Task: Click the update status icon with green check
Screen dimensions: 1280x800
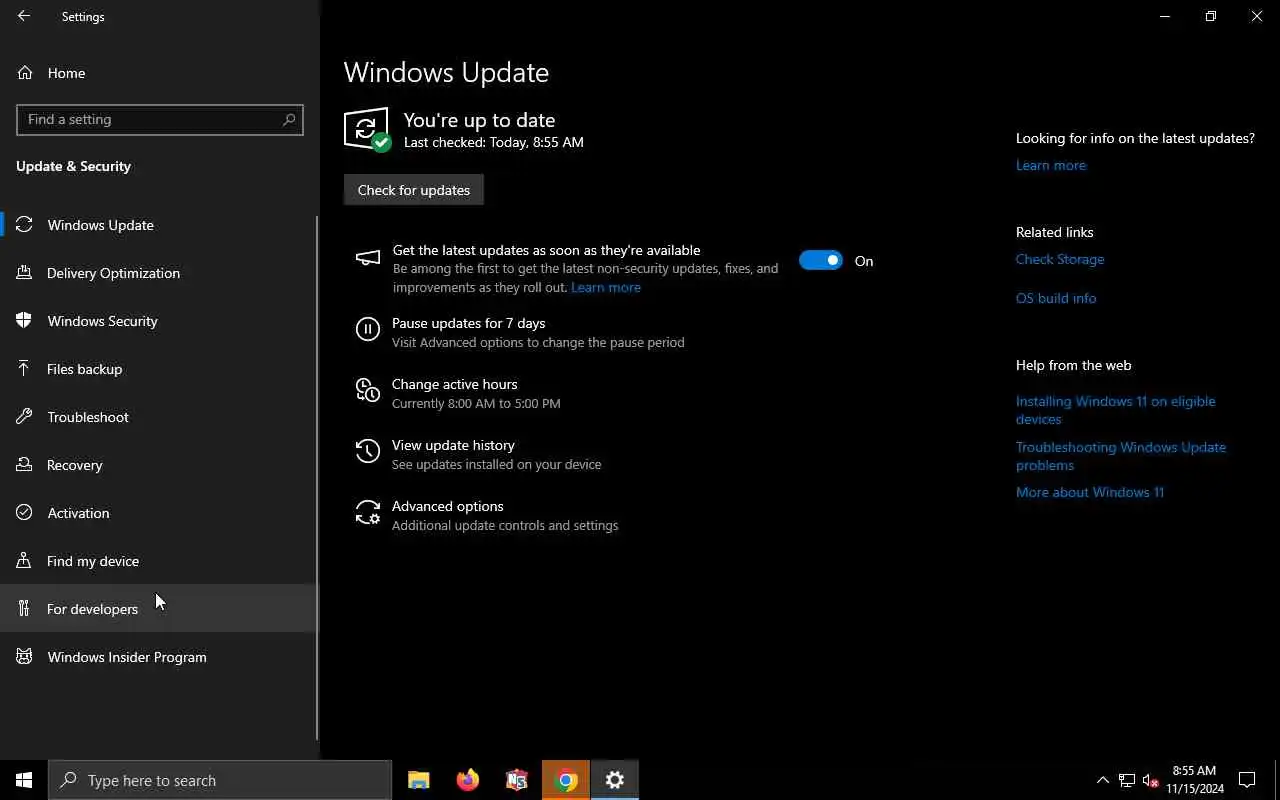Action: 367,129
